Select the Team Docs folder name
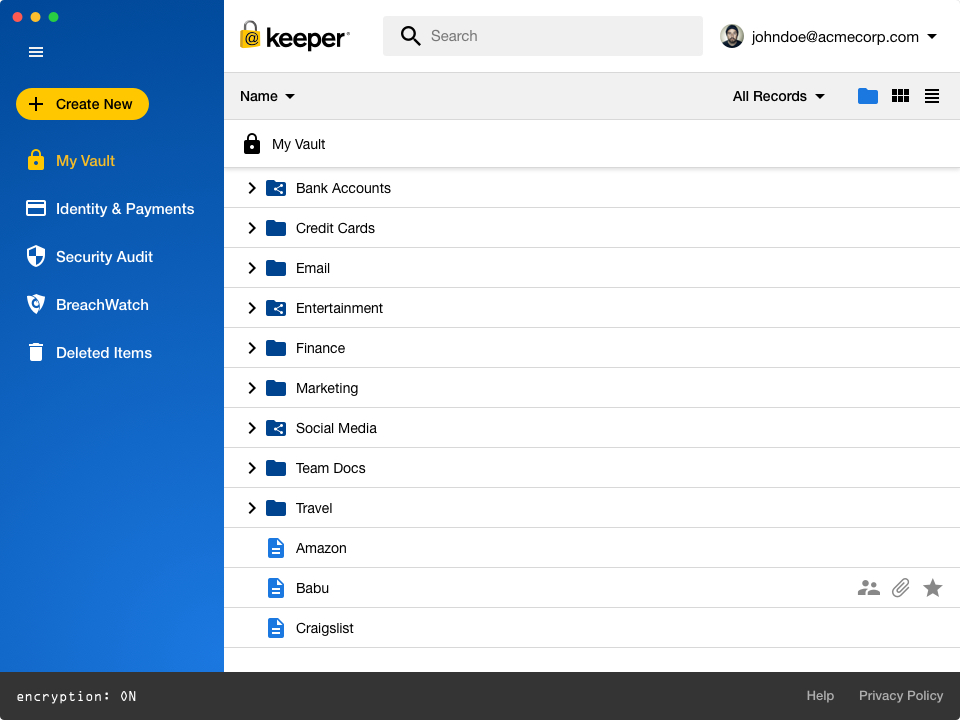960x720 pixels. pyautogui.click(x=331, y=468)
